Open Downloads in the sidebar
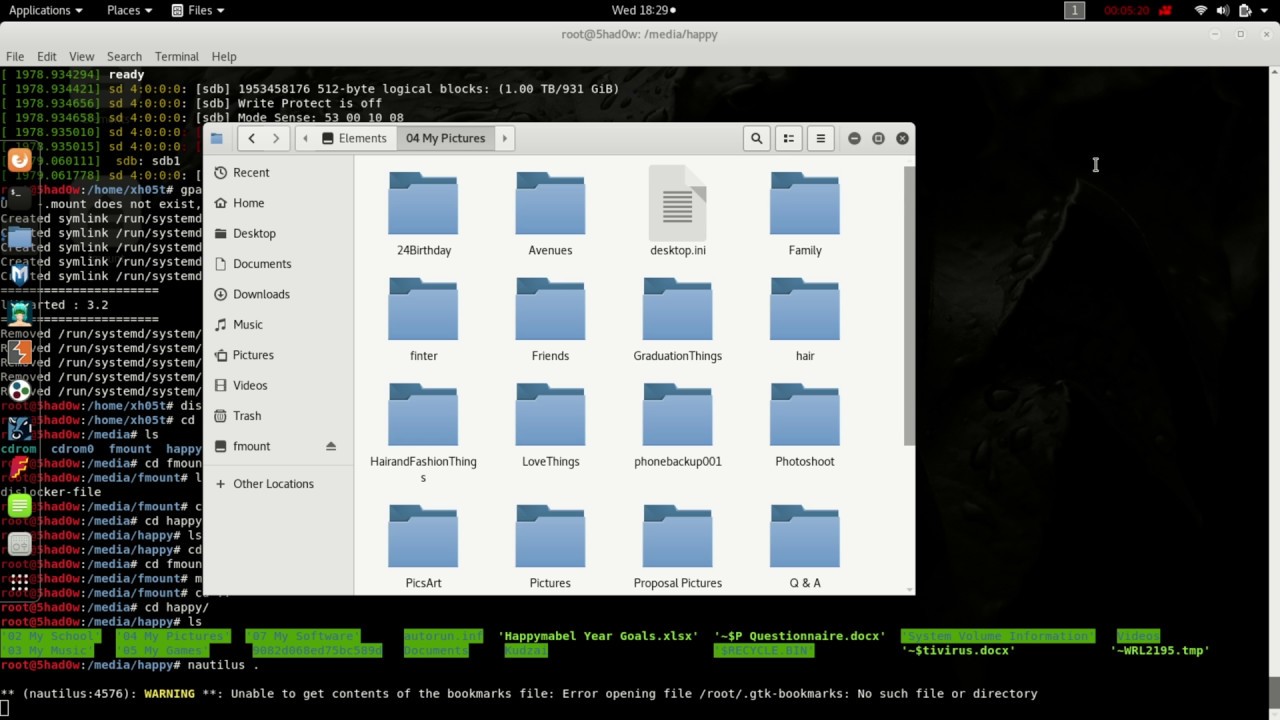 tap(278, 294)
